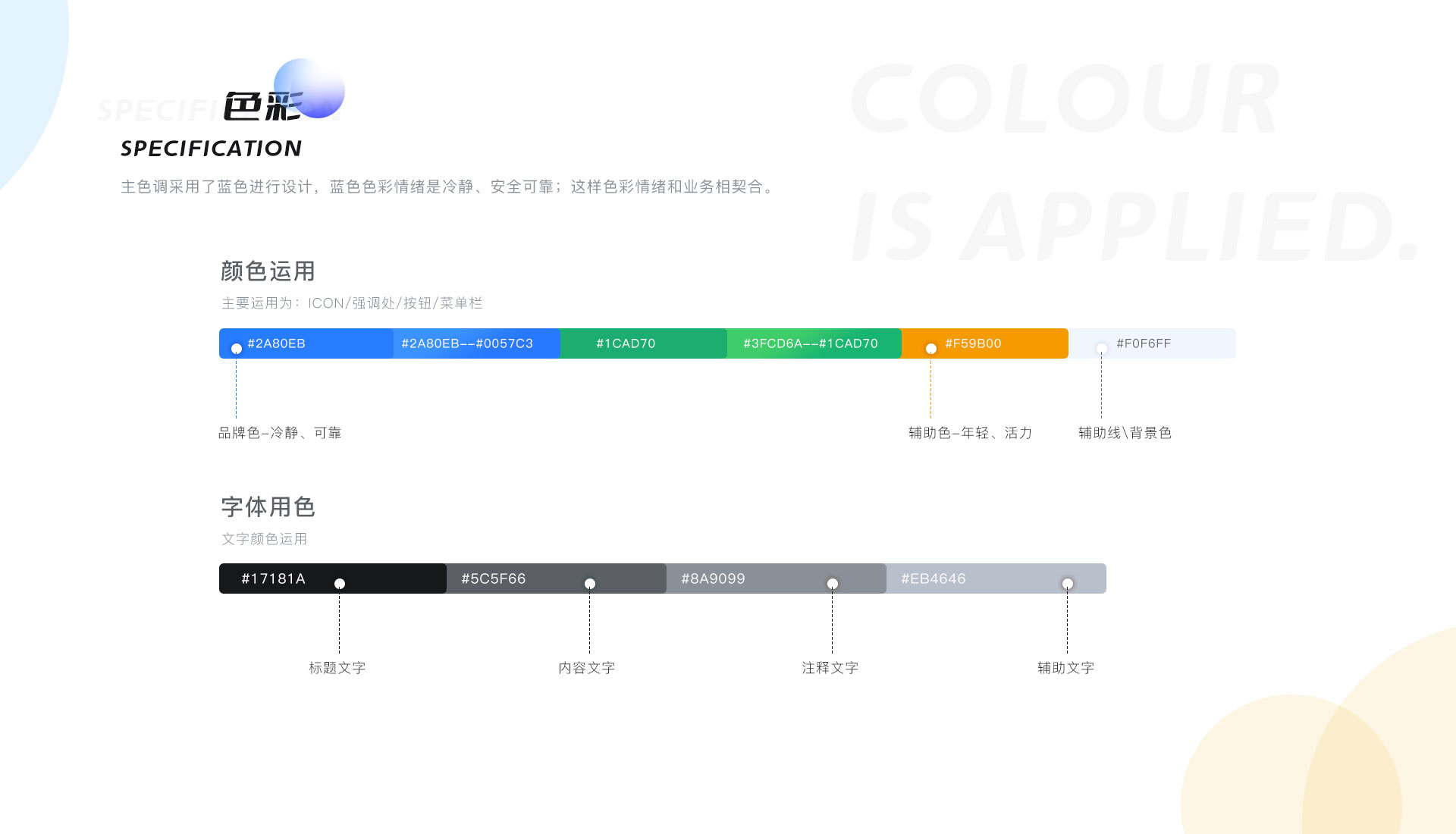Select the #3FCD6A--#1CAD70 gradient swatch
This screenshot has height=834, width=1456.
click(814, 343)
